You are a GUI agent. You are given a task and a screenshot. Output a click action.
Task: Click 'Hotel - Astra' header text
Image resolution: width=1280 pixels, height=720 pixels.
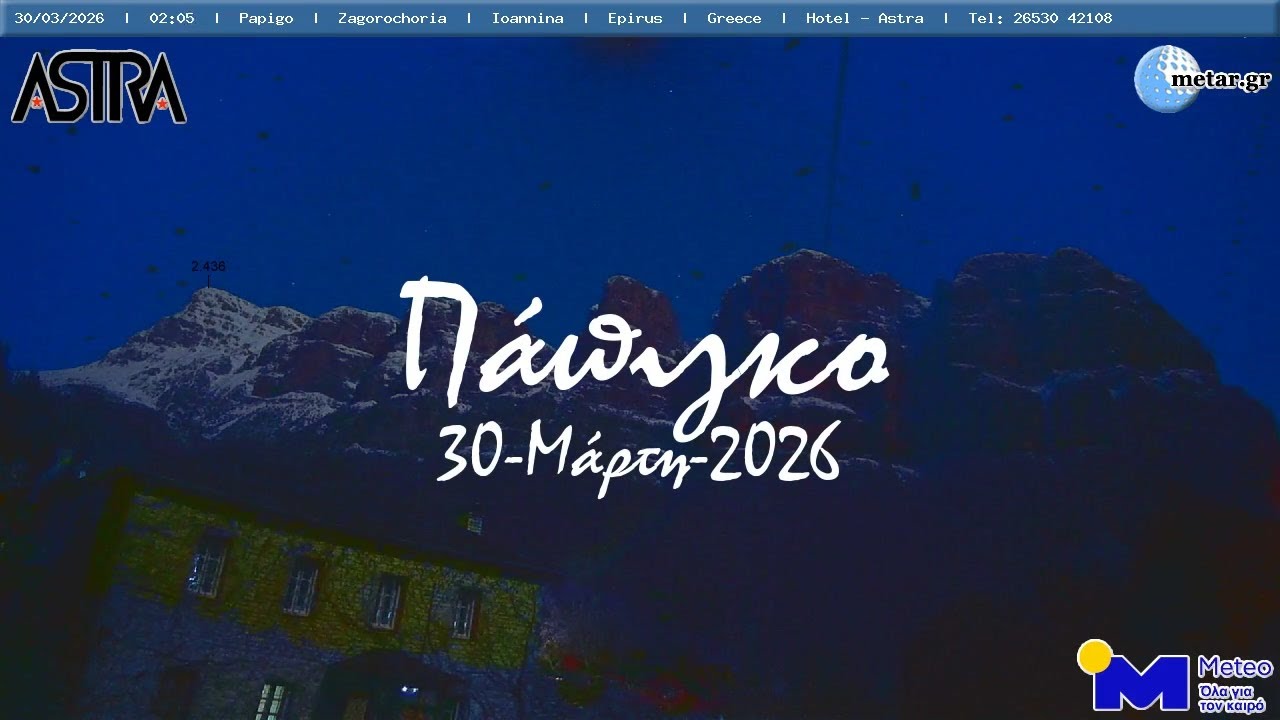coord(865,18)
